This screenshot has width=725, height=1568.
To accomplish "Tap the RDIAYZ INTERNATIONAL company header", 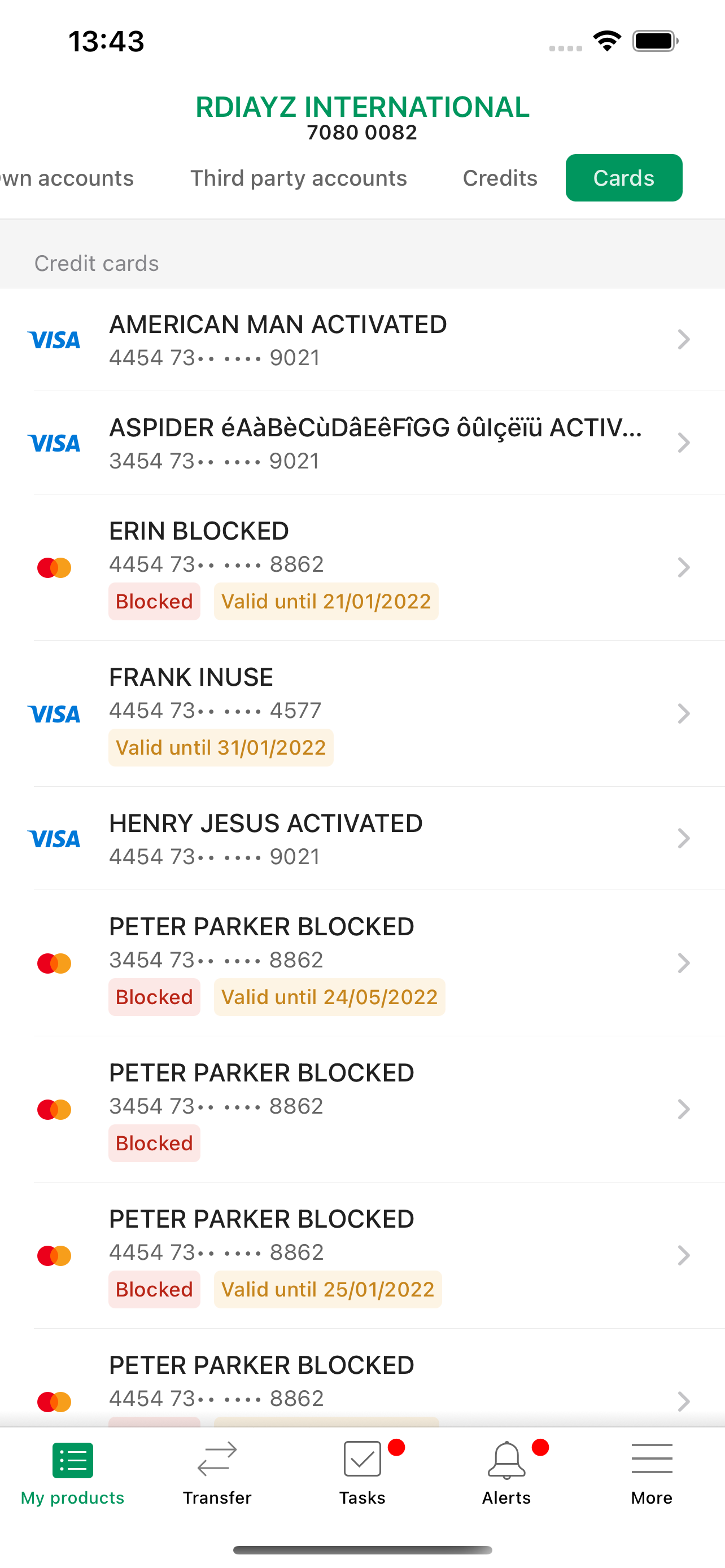I will [x=362, y=107].
